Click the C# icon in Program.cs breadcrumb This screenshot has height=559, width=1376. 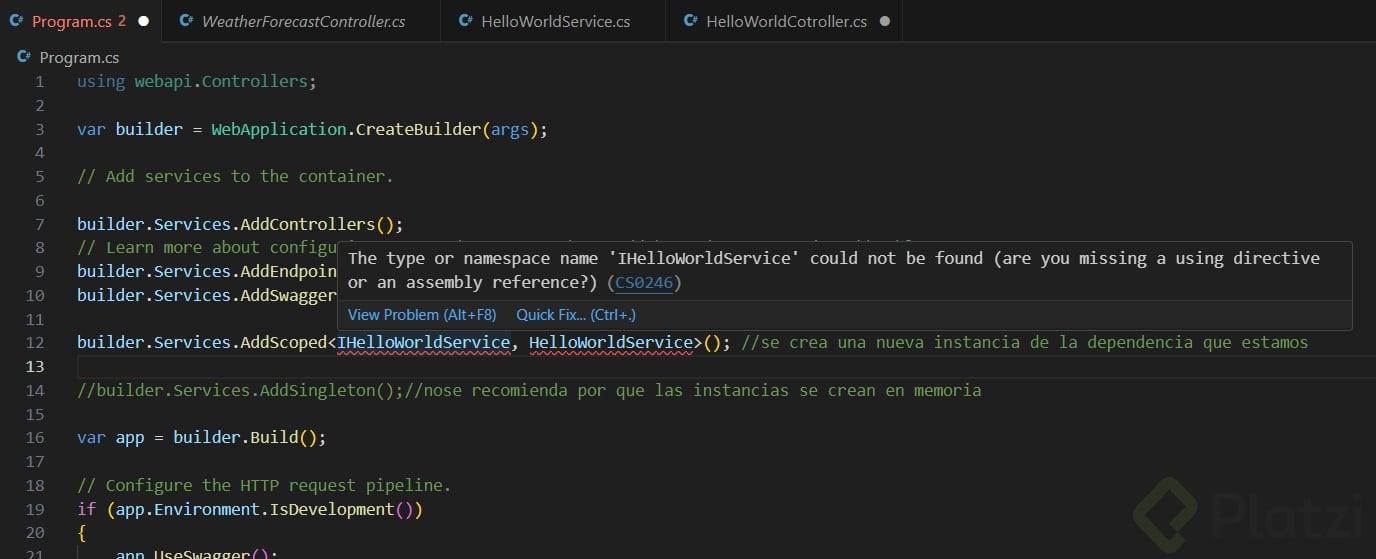25,58
